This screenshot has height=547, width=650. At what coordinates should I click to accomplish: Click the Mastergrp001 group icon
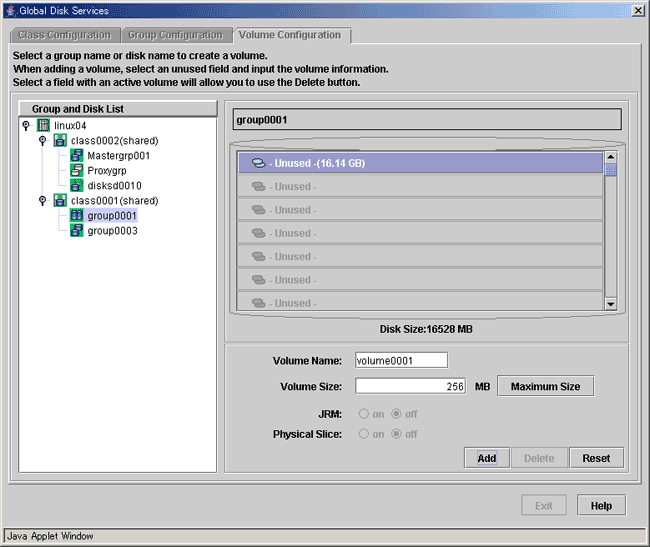pyautogui.click(x=78, y=156)
